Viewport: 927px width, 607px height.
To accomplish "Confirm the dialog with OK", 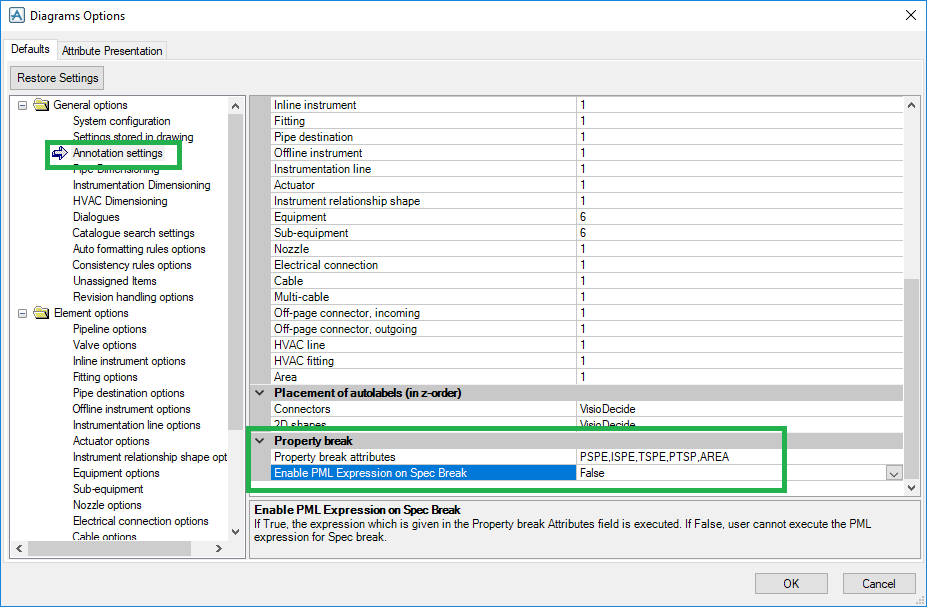I will click(x=791, y=583).
